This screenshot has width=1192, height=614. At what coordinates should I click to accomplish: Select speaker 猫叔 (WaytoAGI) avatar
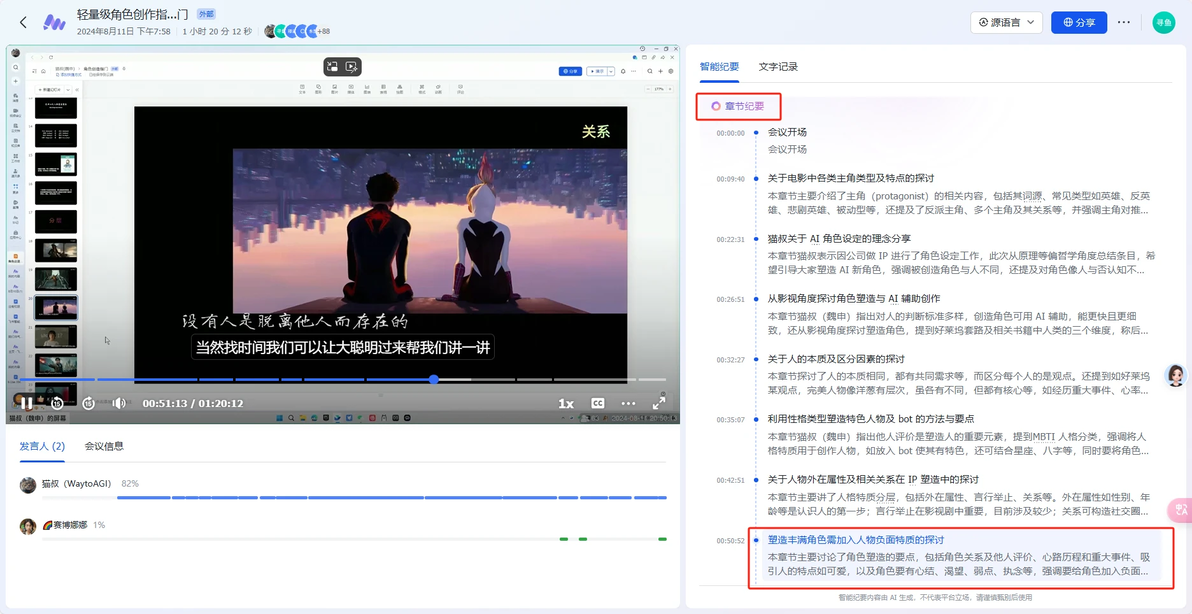(x=28, y=485)
